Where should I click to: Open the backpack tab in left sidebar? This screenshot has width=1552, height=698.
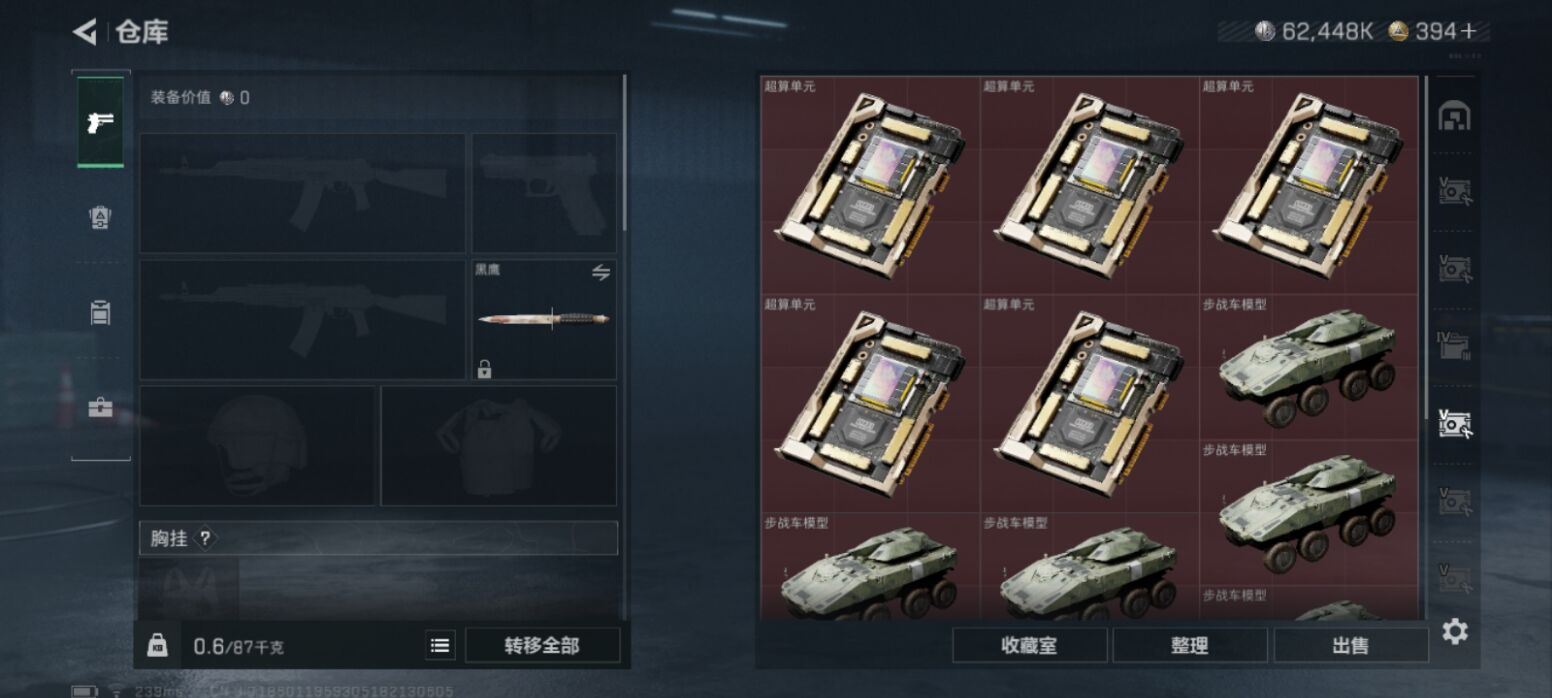pos(100,312)
